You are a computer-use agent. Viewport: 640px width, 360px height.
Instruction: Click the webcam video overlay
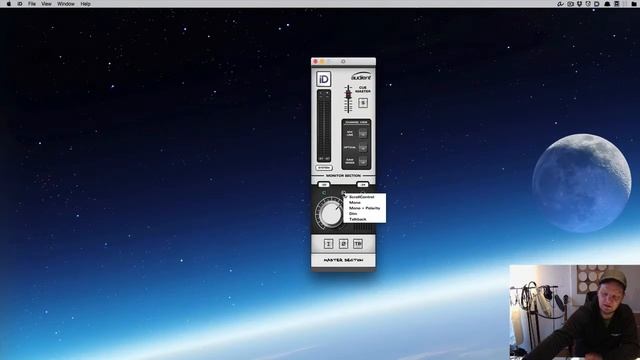point(575,312)
